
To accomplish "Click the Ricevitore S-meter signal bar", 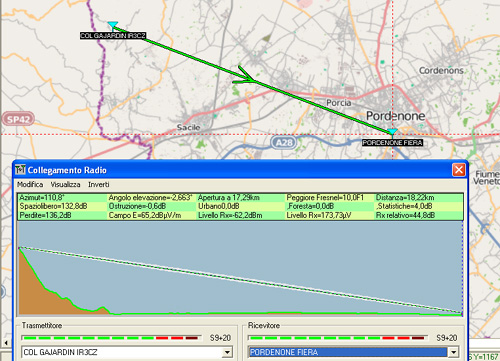I will pos(338,338).
